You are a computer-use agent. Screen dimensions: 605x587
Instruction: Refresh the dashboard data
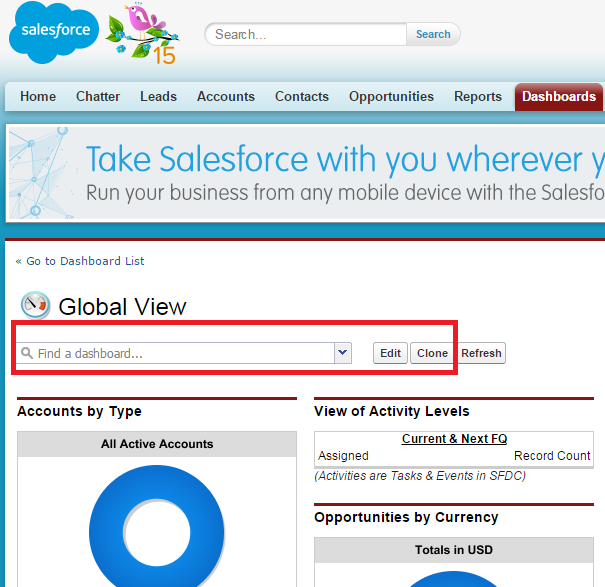point(481,353)
